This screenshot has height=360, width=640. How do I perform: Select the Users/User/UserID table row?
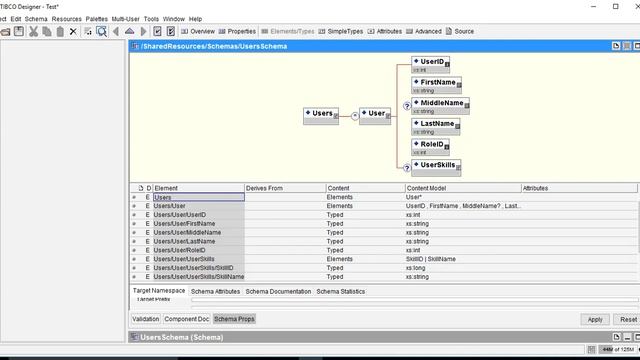click(384, 215)
